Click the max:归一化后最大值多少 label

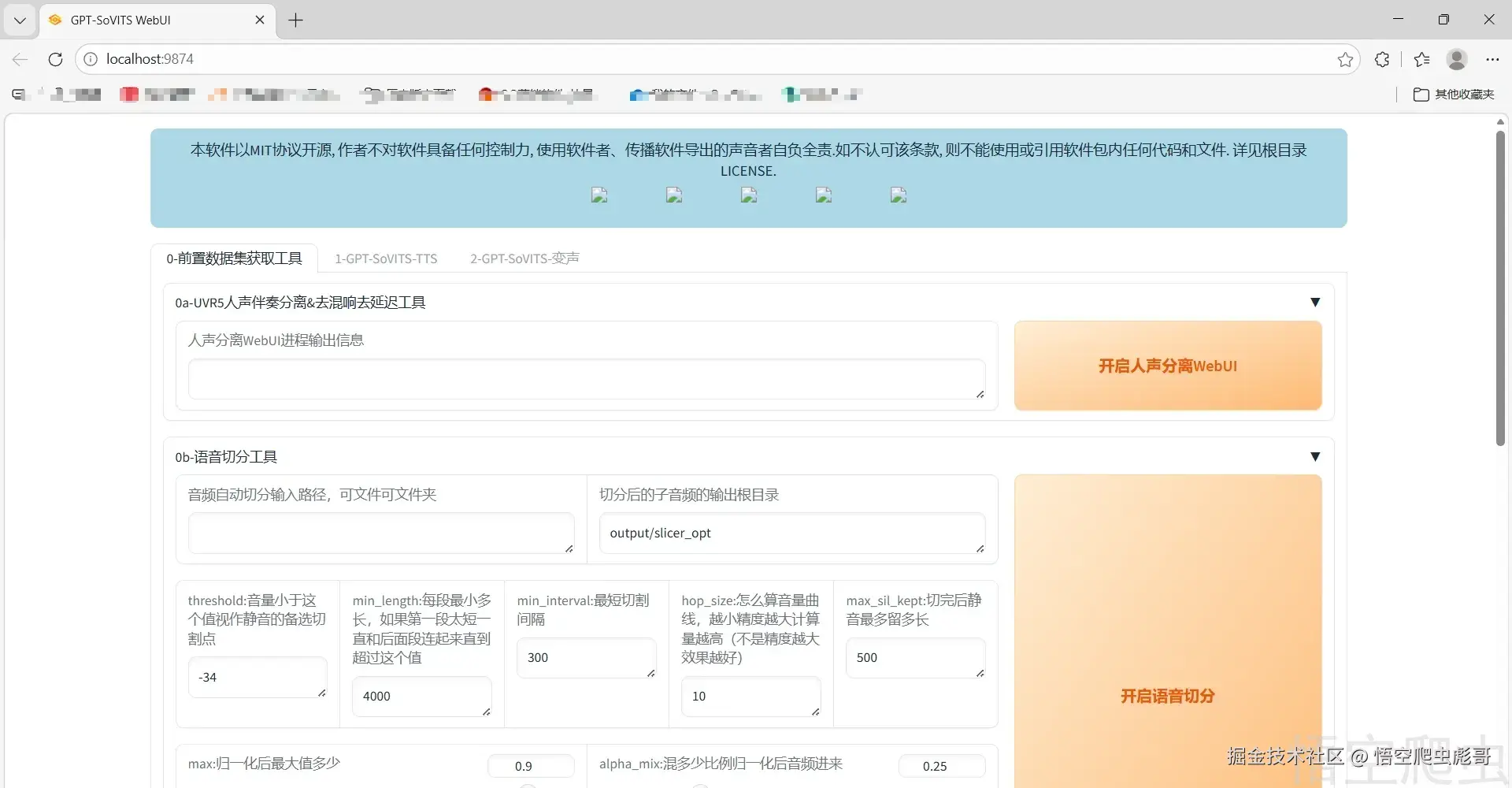click(264, 764)
